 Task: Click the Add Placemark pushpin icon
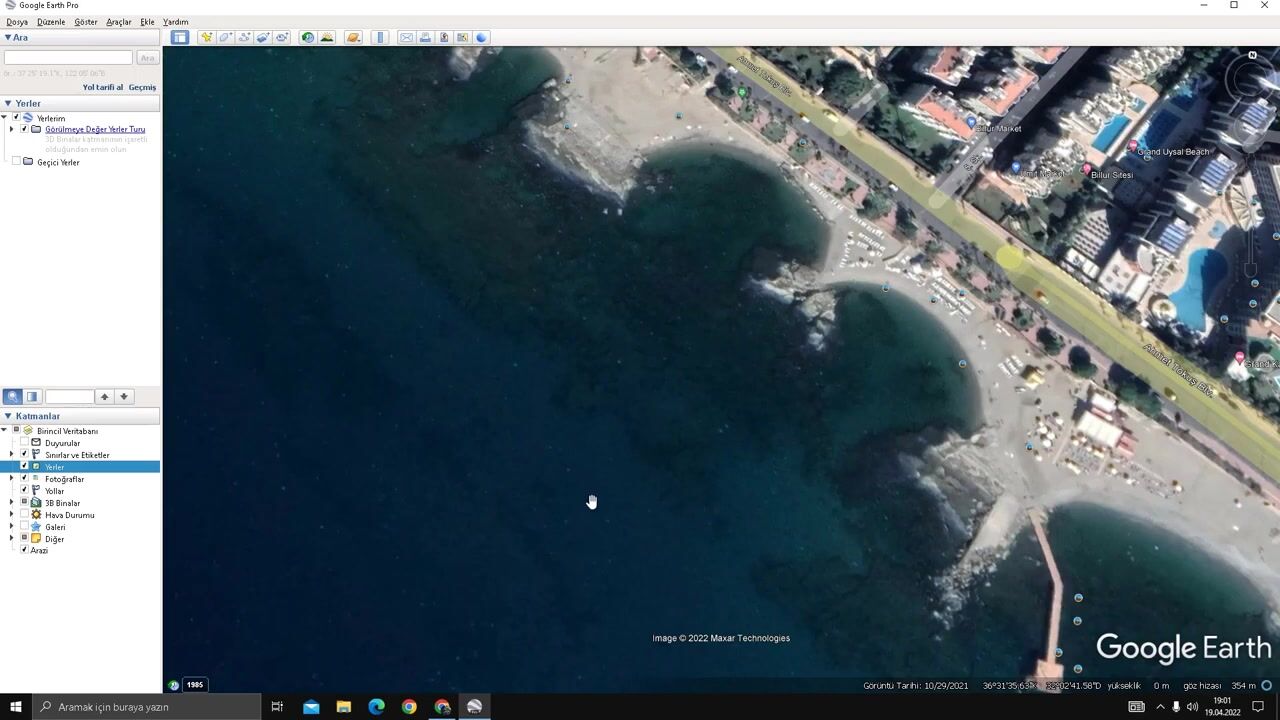pos(206,37)
